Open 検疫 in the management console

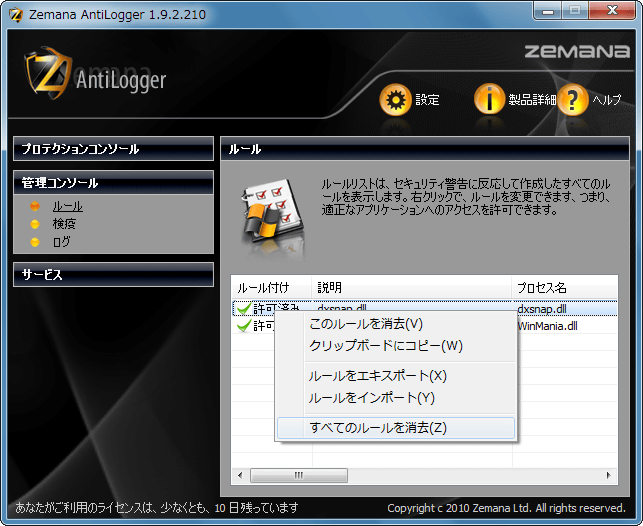pyautogui.click(x=64, y=224)
